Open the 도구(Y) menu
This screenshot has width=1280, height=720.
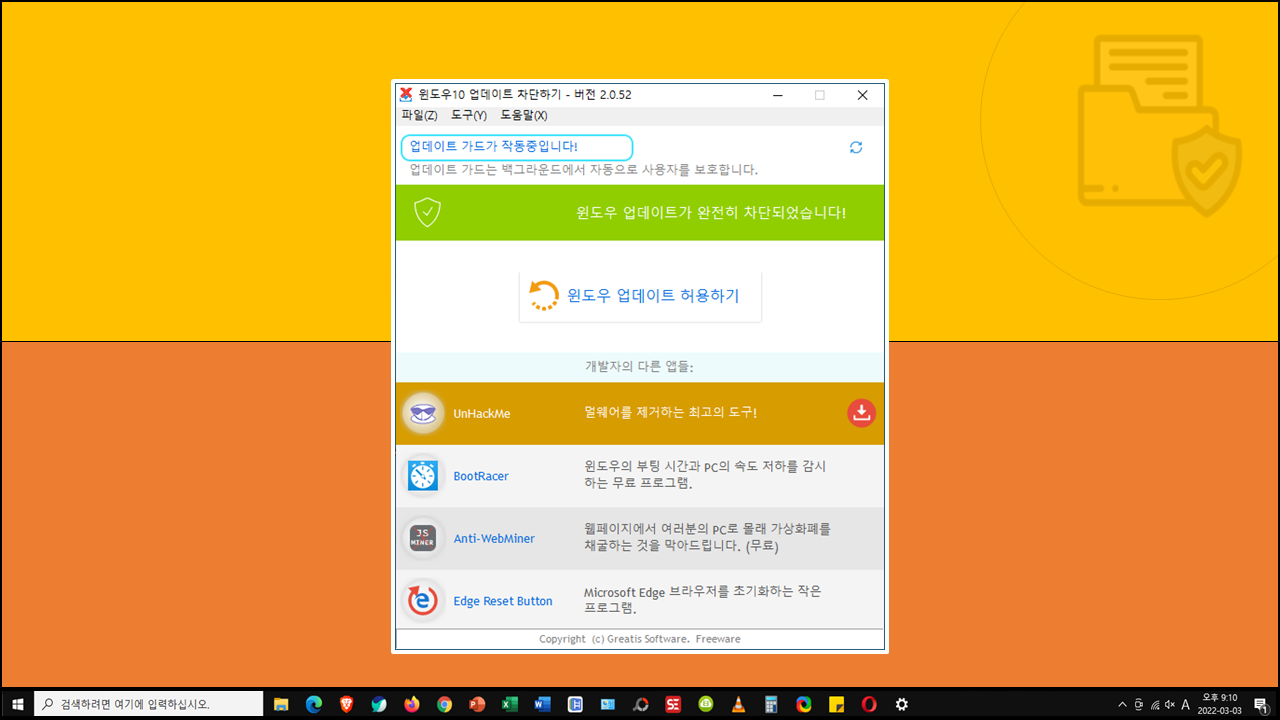coord(469,116)
